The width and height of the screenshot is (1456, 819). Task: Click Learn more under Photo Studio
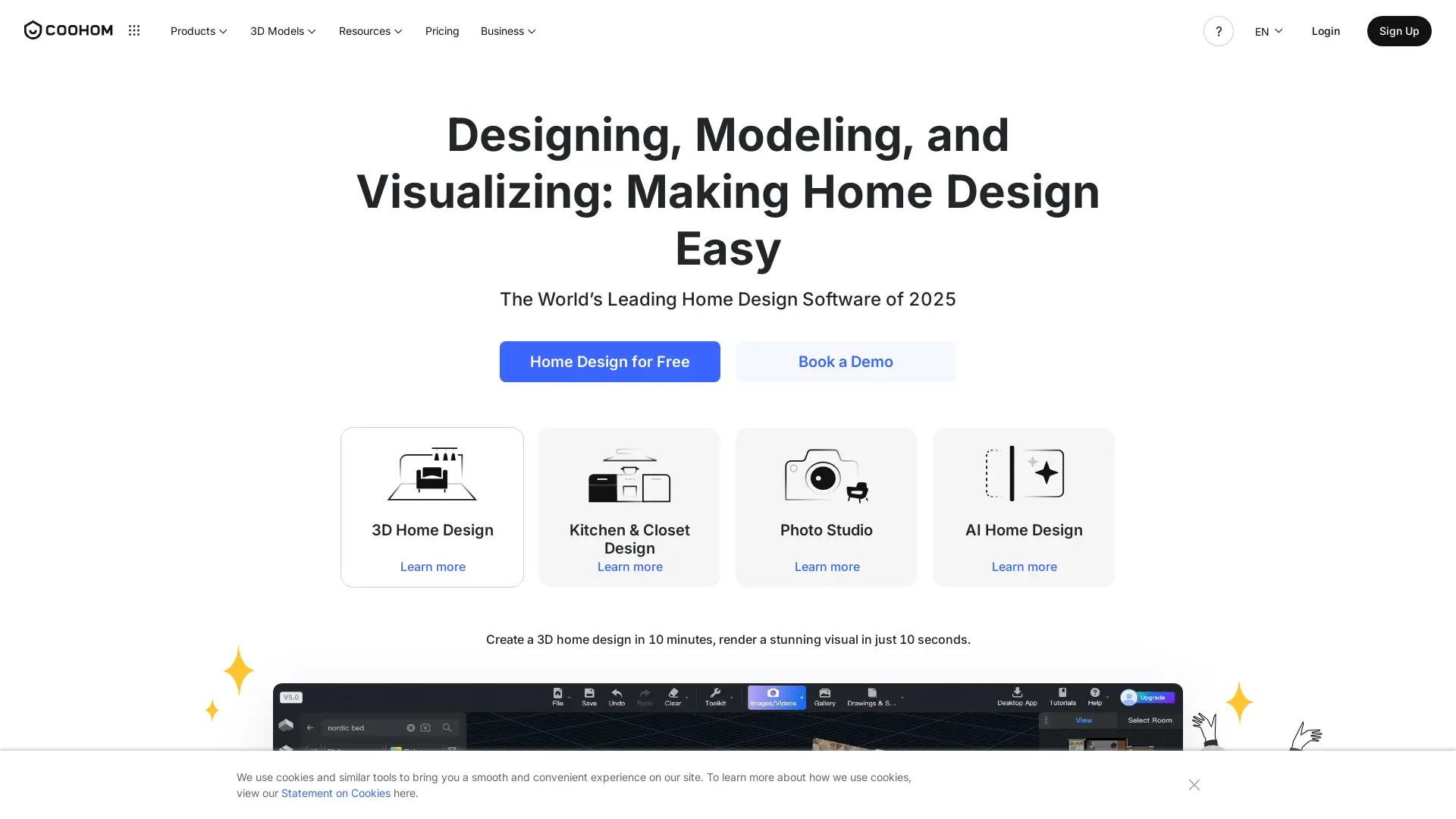[827, 566]
